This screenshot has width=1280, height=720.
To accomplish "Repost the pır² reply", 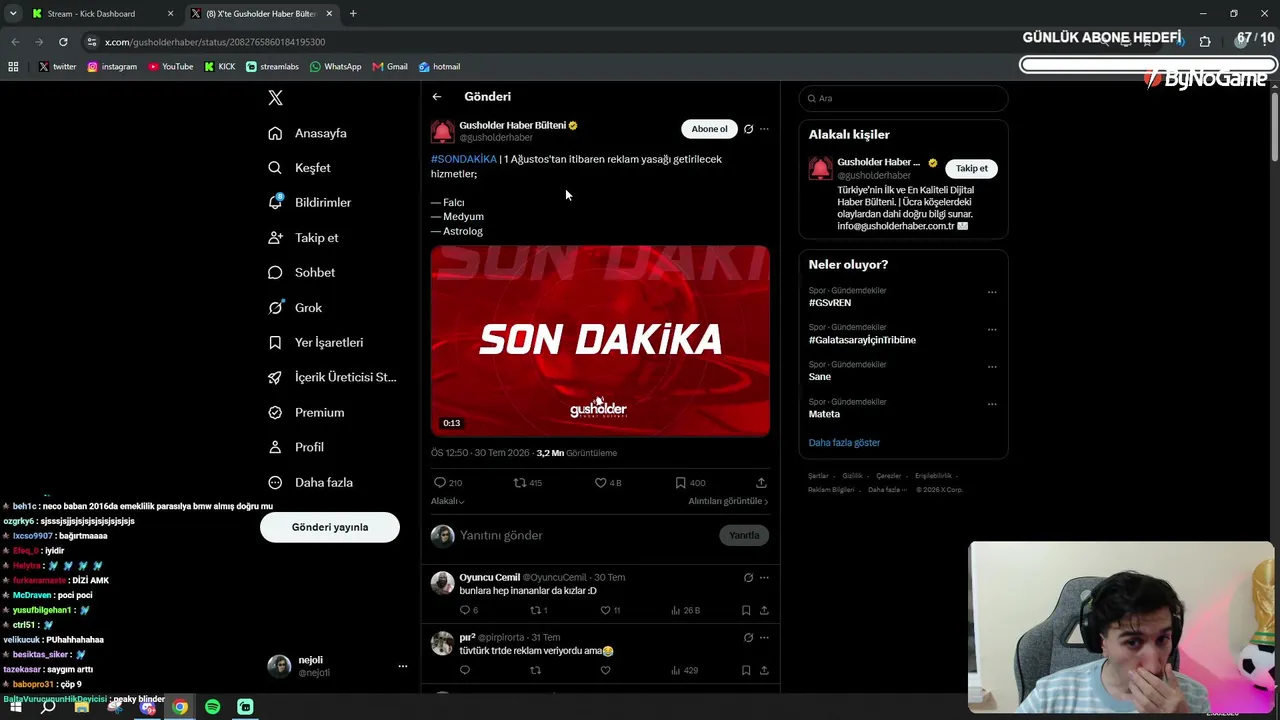I will tap(535, 670).
